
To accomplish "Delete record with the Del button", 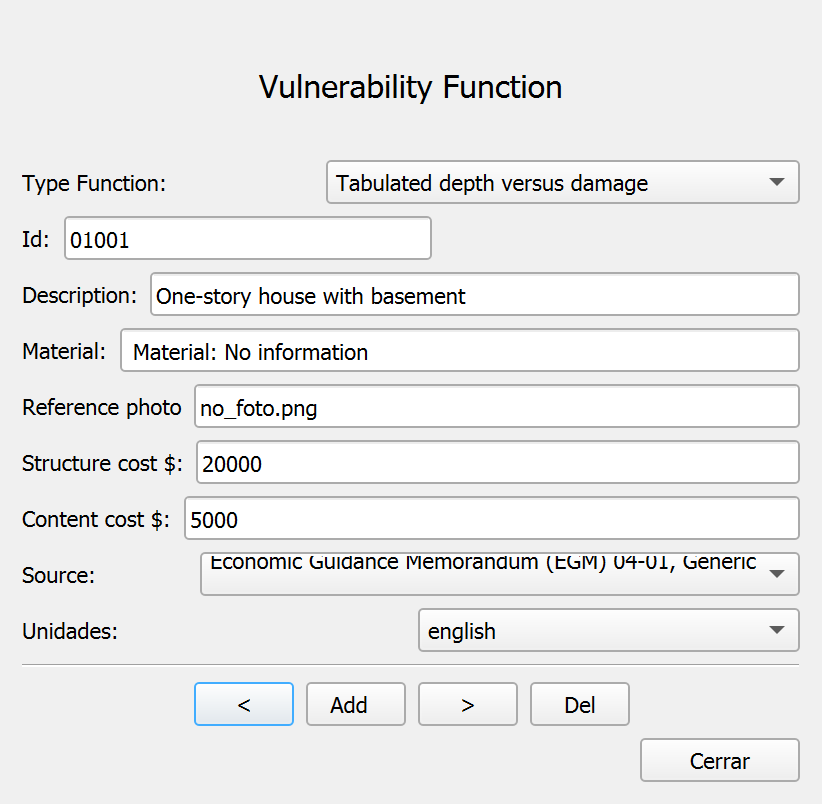I will pos(580,704).
